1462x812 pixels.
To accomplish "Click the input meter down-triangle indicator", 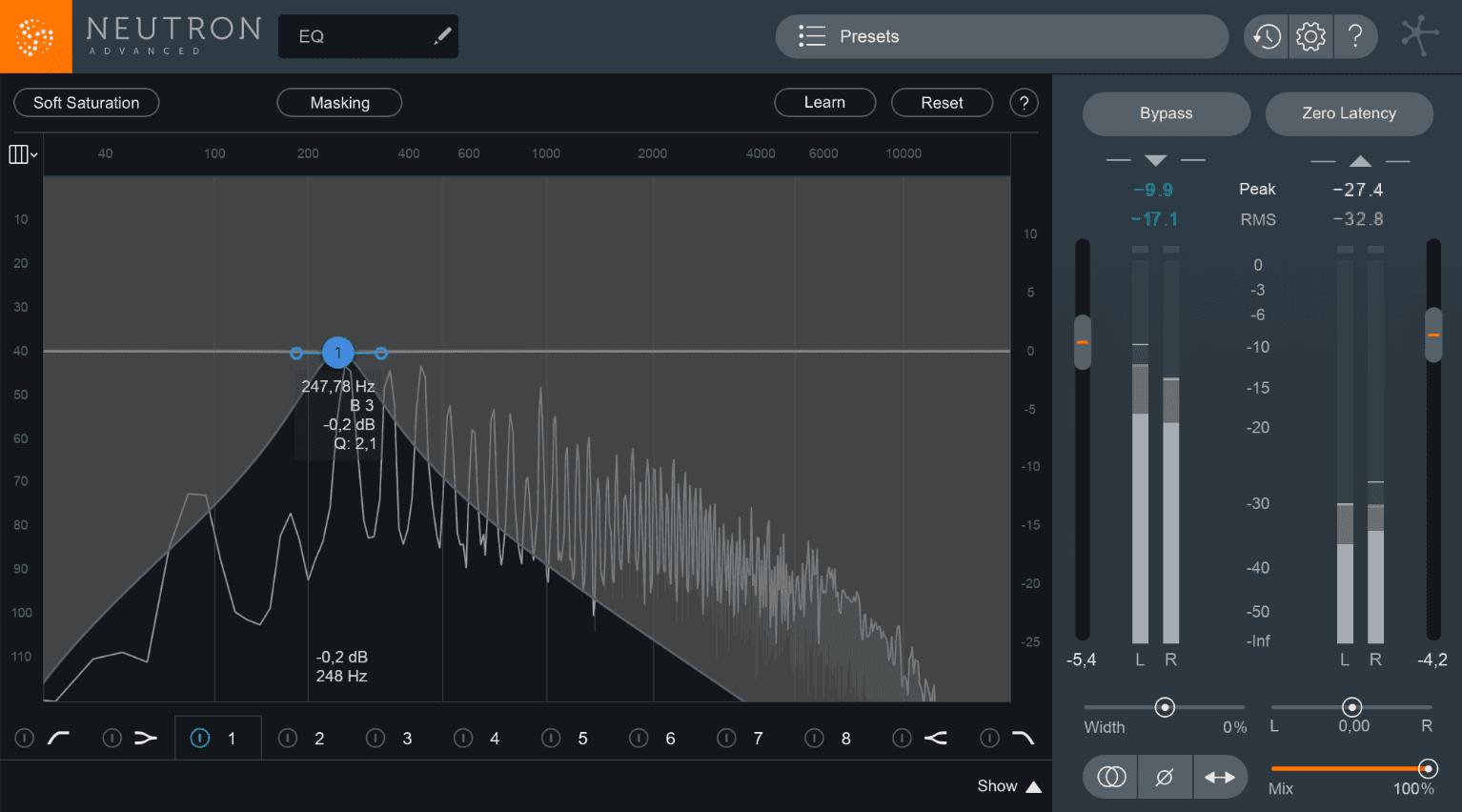I will point(1156,160).
